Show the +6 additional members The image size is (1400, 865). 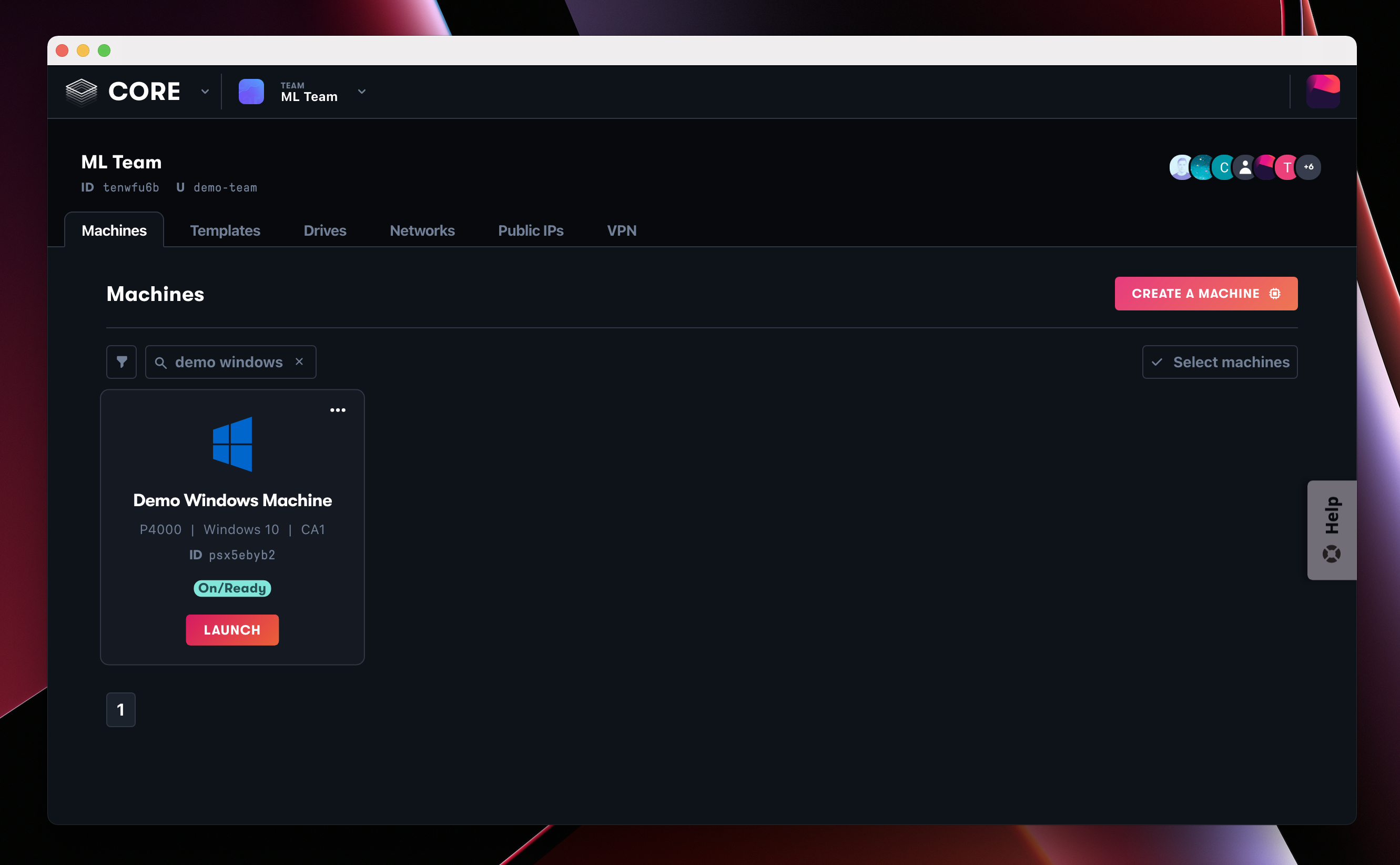click(x=1308, y=167)
